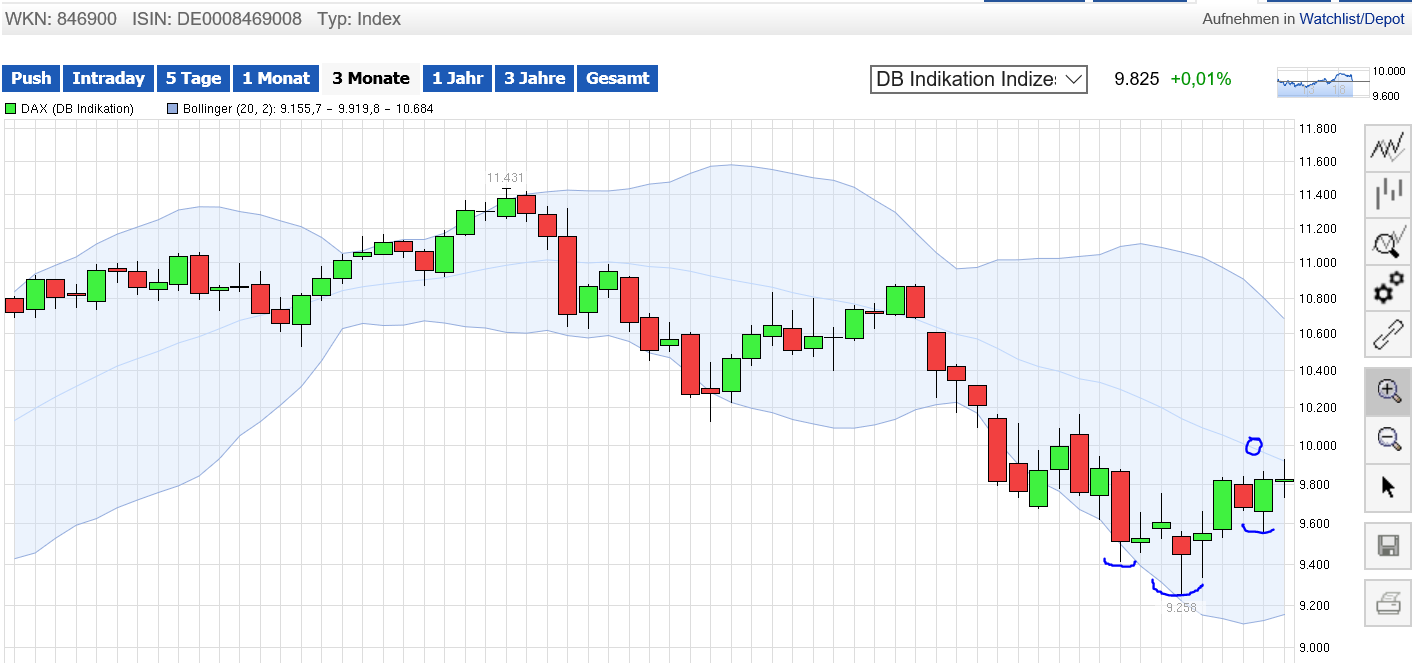1420x663 pixels.
Task: Select the Gesamt timeframe tab
Action: pos(617,78)
